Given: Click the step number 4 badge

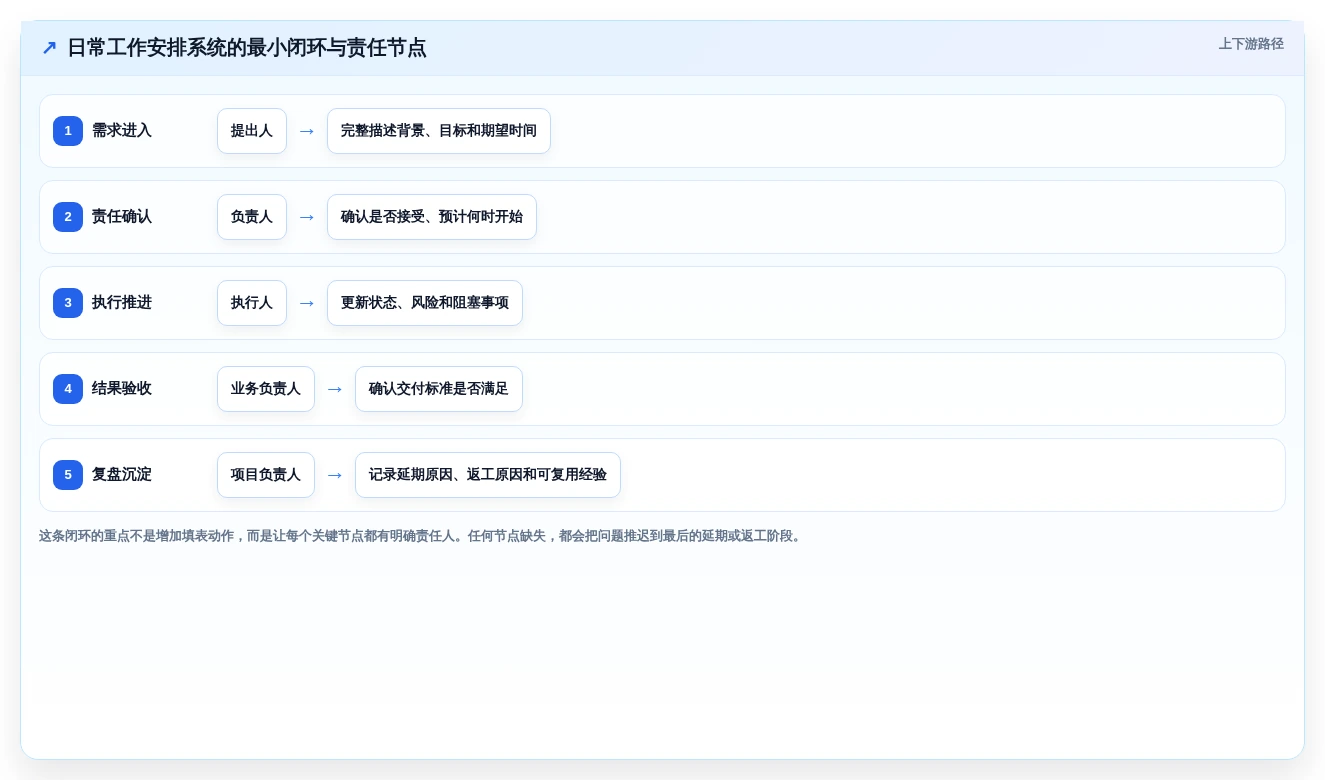Looking at the screenshot, I should click(x=68, y=389).
